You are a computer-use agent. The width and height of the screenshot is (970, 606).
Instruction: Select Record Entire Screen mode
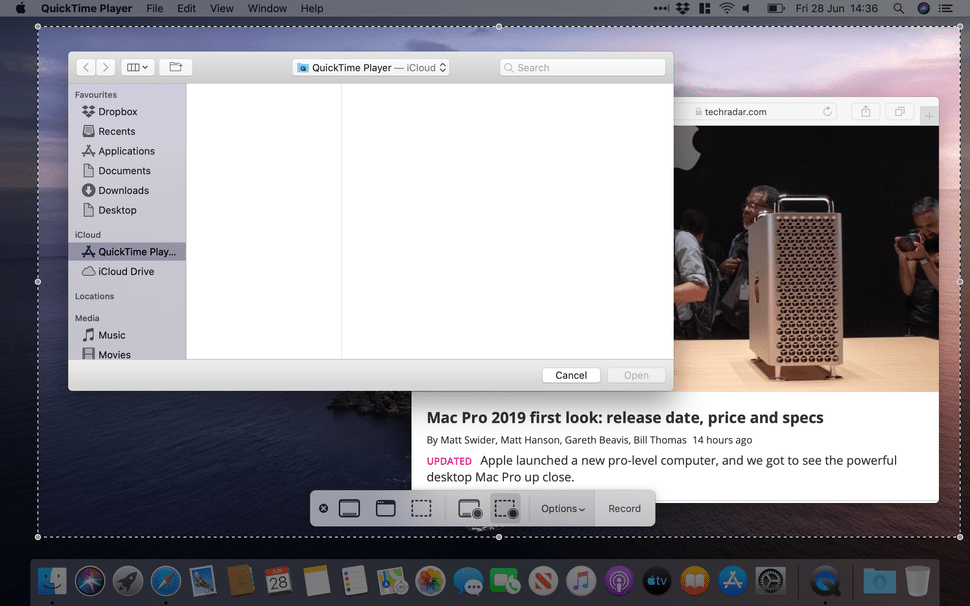click(x=468, y=508)
